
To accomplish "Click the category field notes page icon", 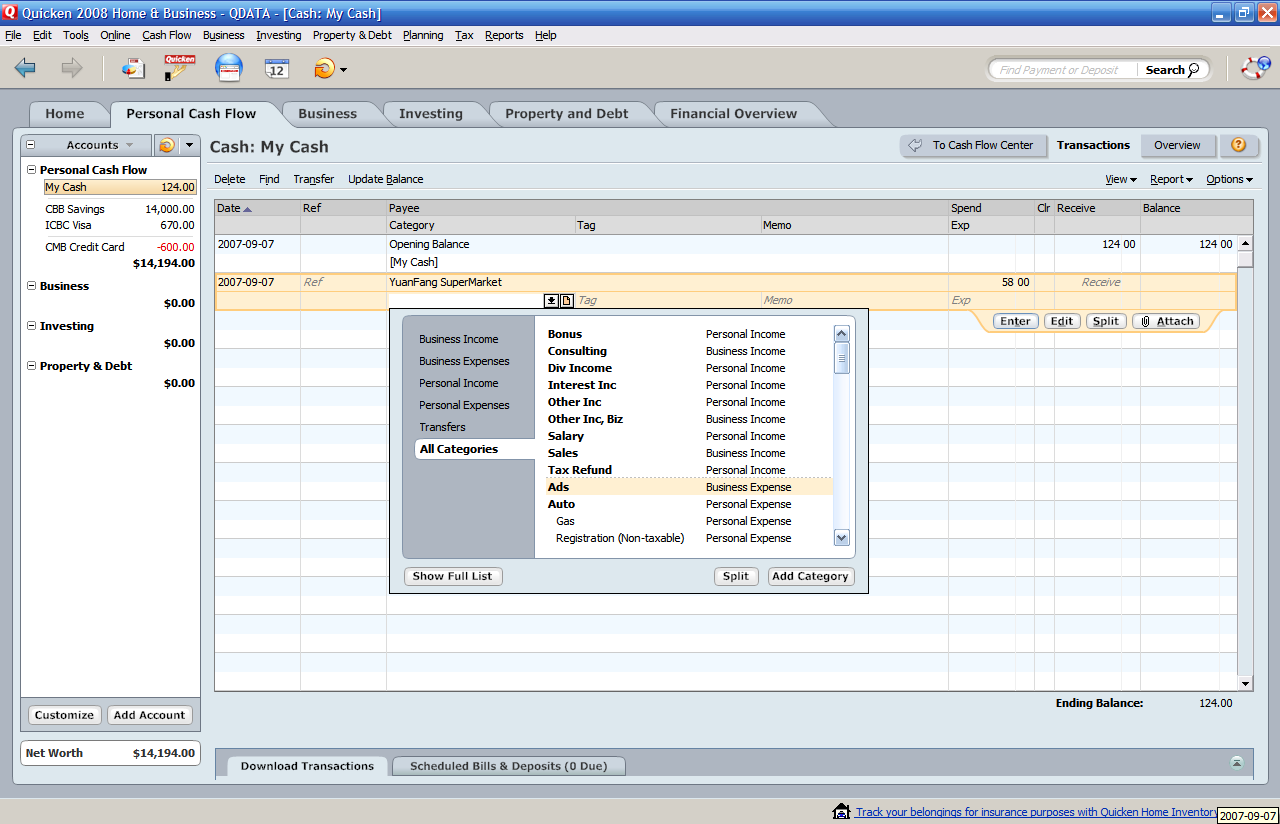I will pos(566,300).
